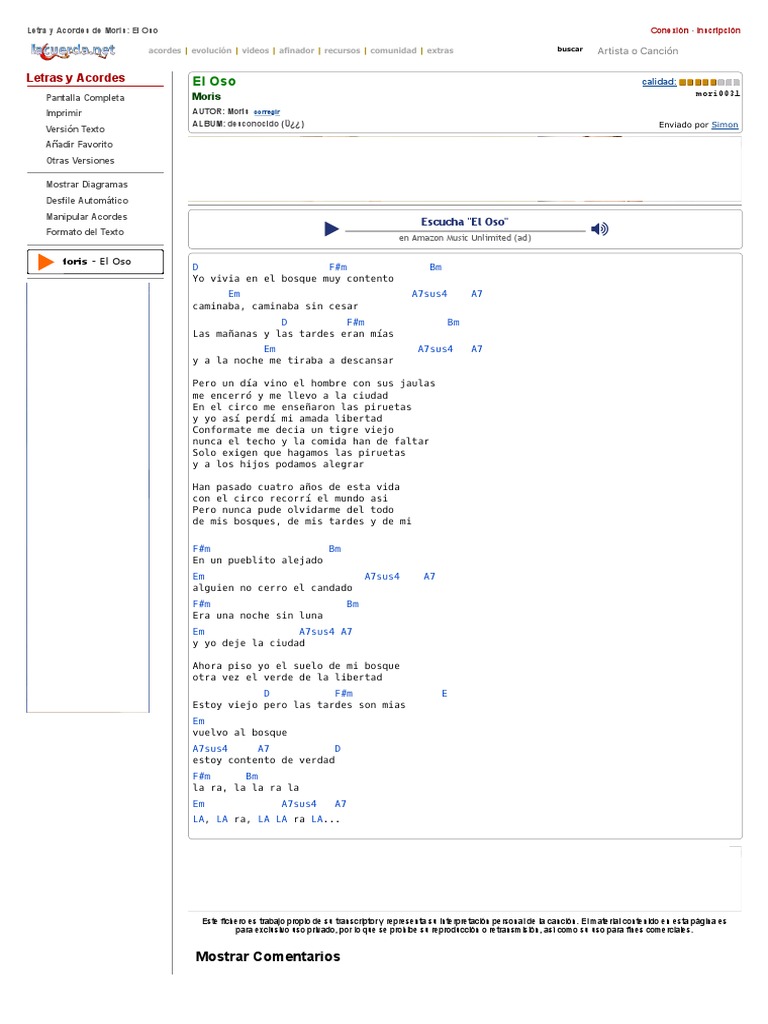
Task: Click the audio progress bar
Action: coord(465,231)
